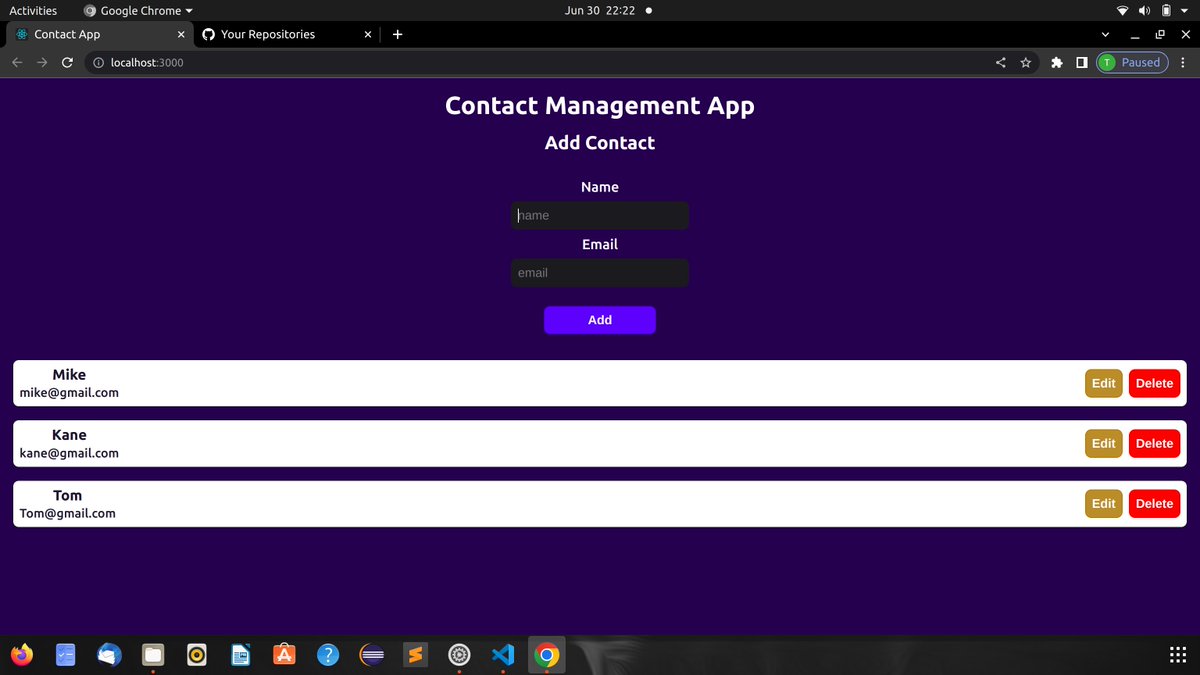This screenshot has width=1200, height=675.
Task: Go forward in browser history
Action: pos(42,62)
